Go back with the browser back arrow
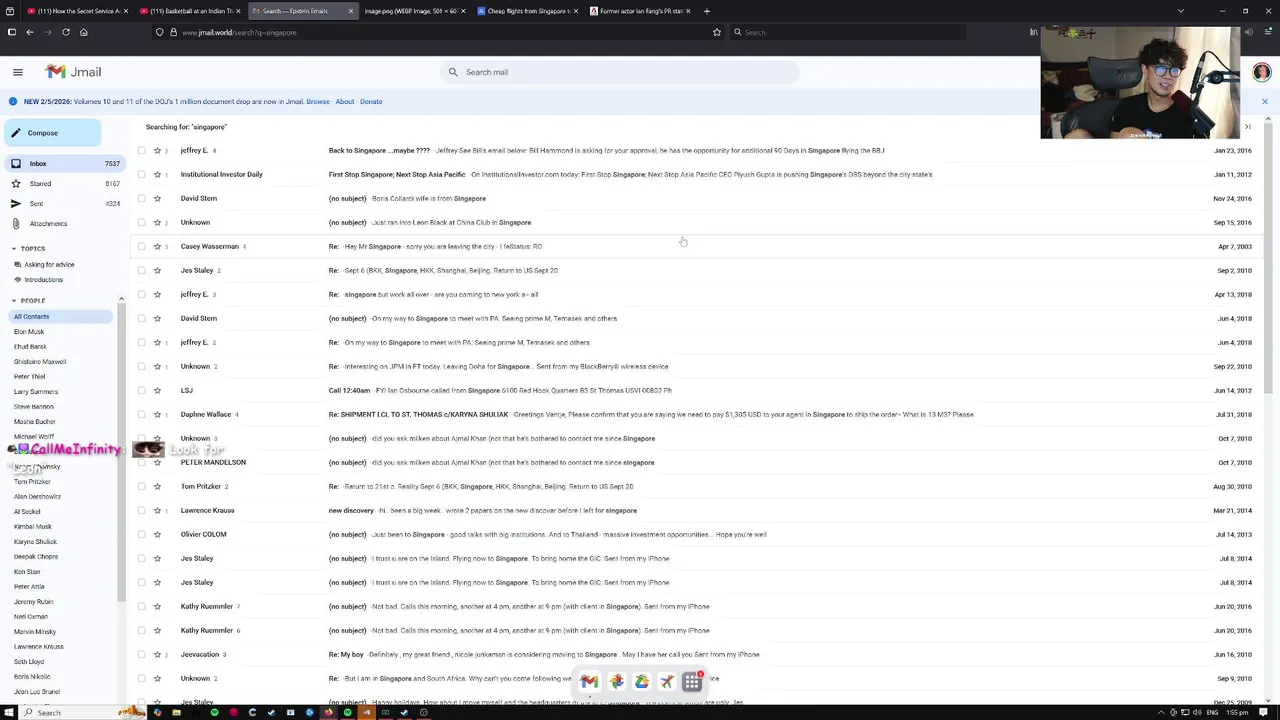This screenshot has width=1280, height=720. point(30,32)
